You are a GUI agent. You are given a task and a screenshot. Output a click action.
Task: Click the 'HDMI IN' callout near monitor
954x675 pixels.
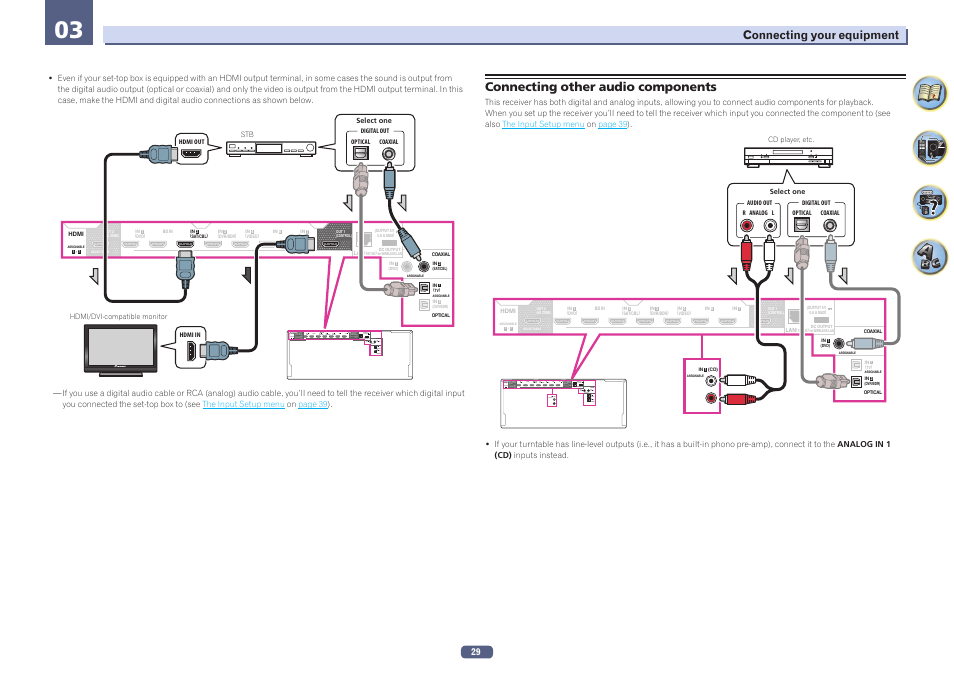pyautogui.click(x=190, y=335)
